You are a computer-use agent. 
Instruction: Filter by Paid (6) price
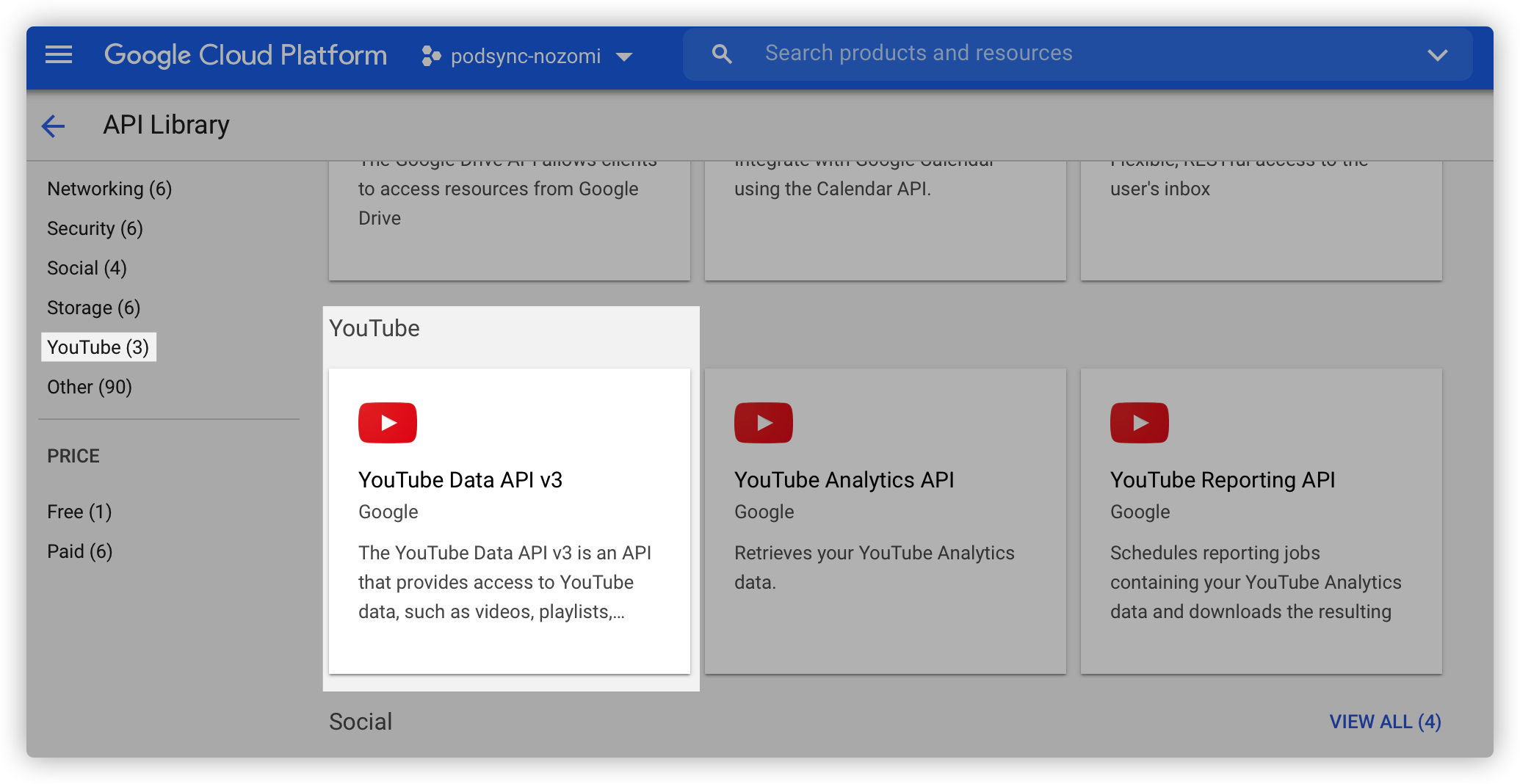click(x=80, y=551)
